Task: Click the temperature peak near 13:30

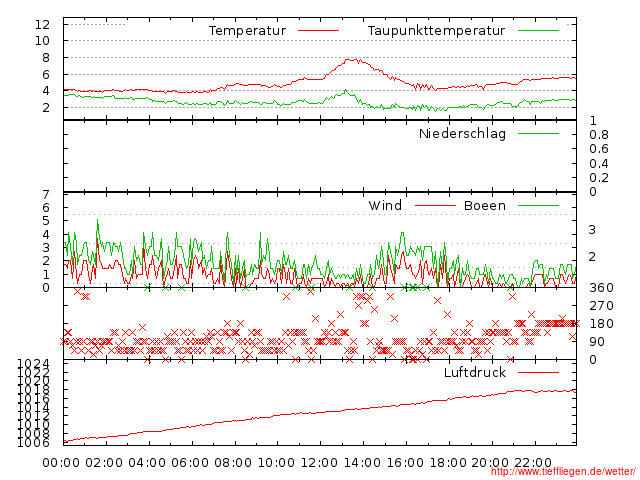Action: [x=352, y=60]
